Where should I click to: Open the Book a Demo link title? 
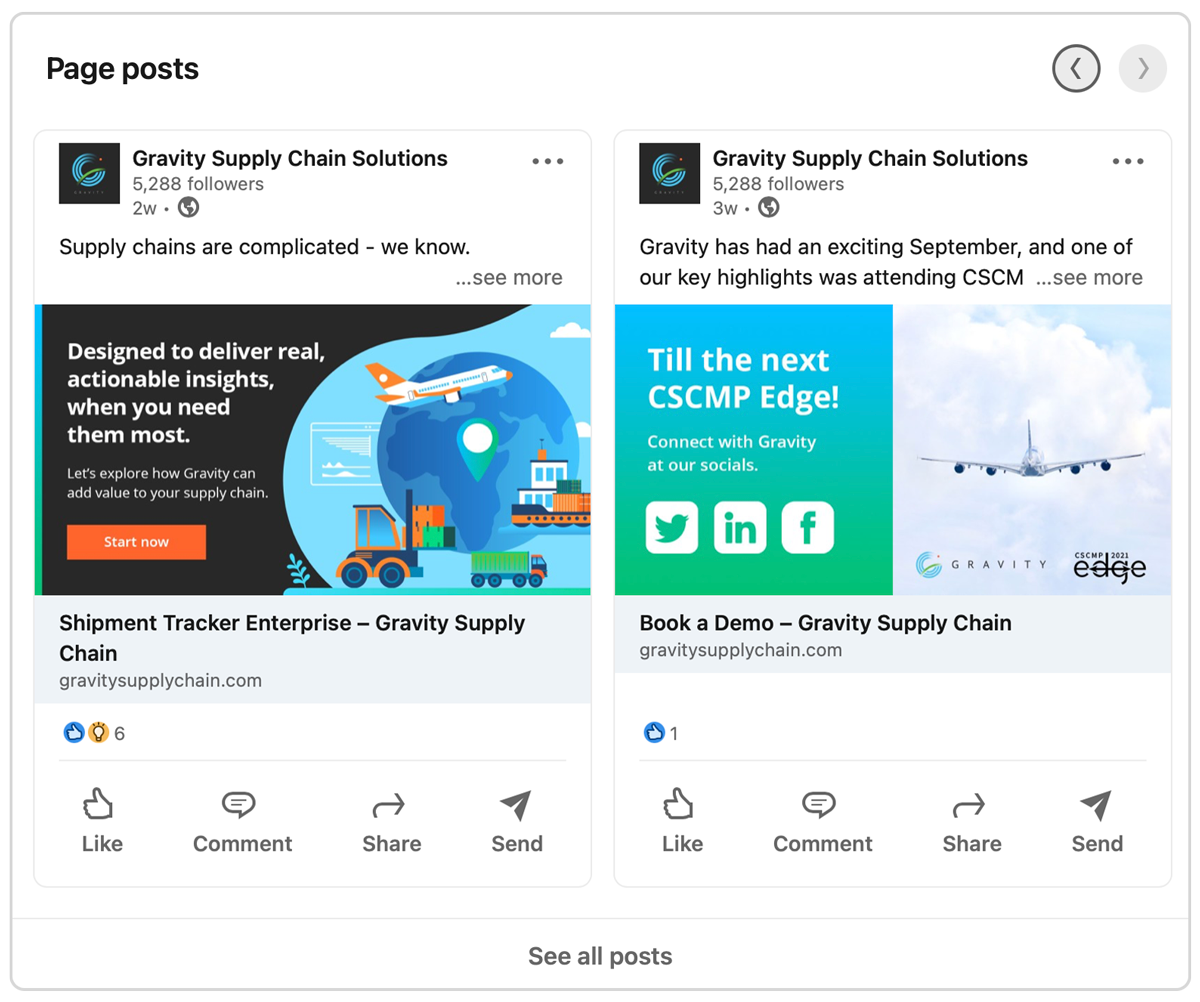tap(826, 623)
